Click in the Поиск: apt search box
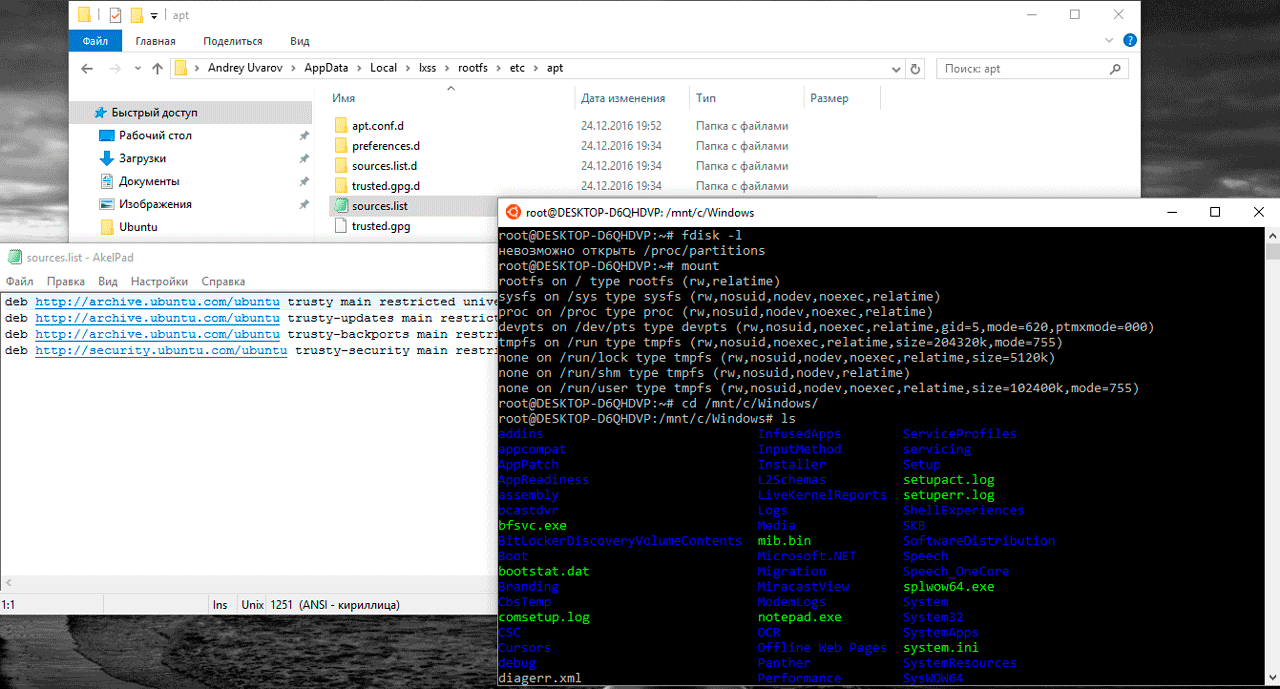 pos(1030,69)
